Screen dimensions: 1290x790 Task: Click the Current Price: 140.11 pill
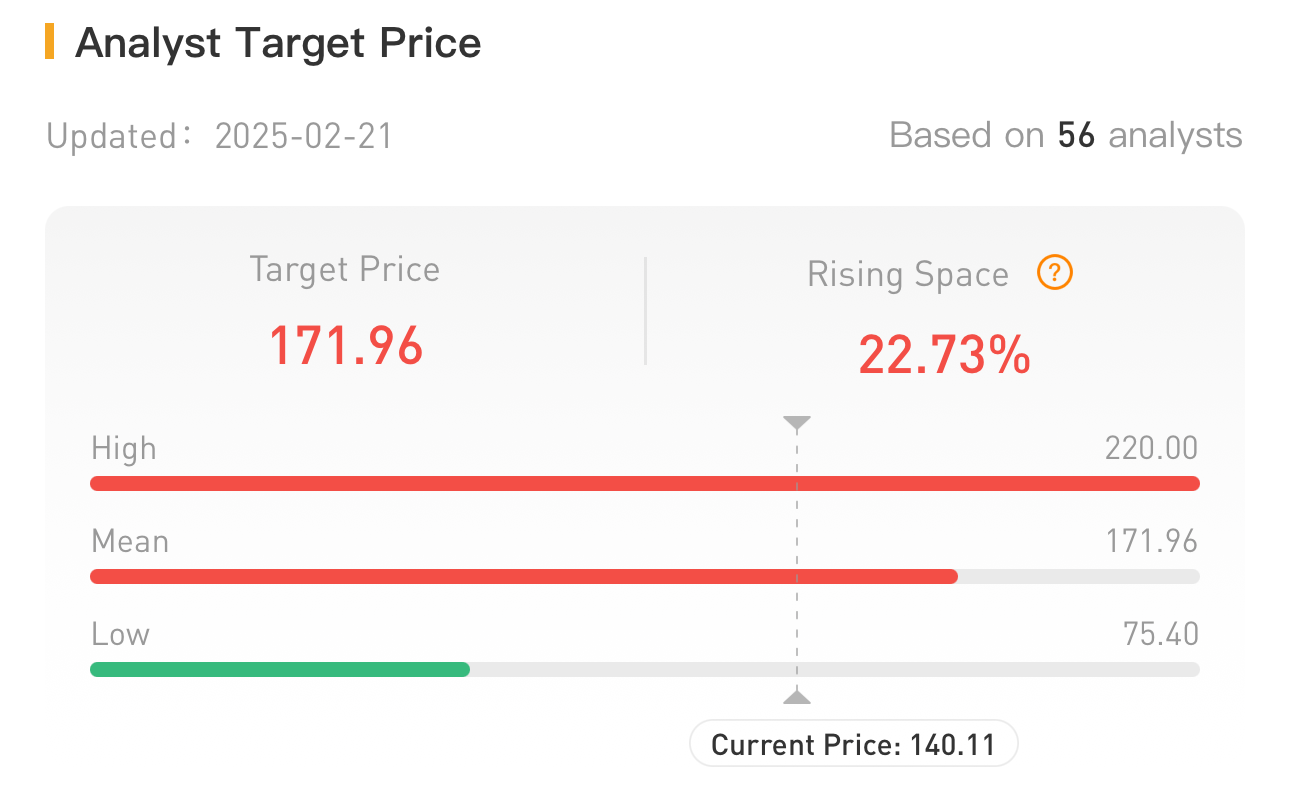[853, 744]
